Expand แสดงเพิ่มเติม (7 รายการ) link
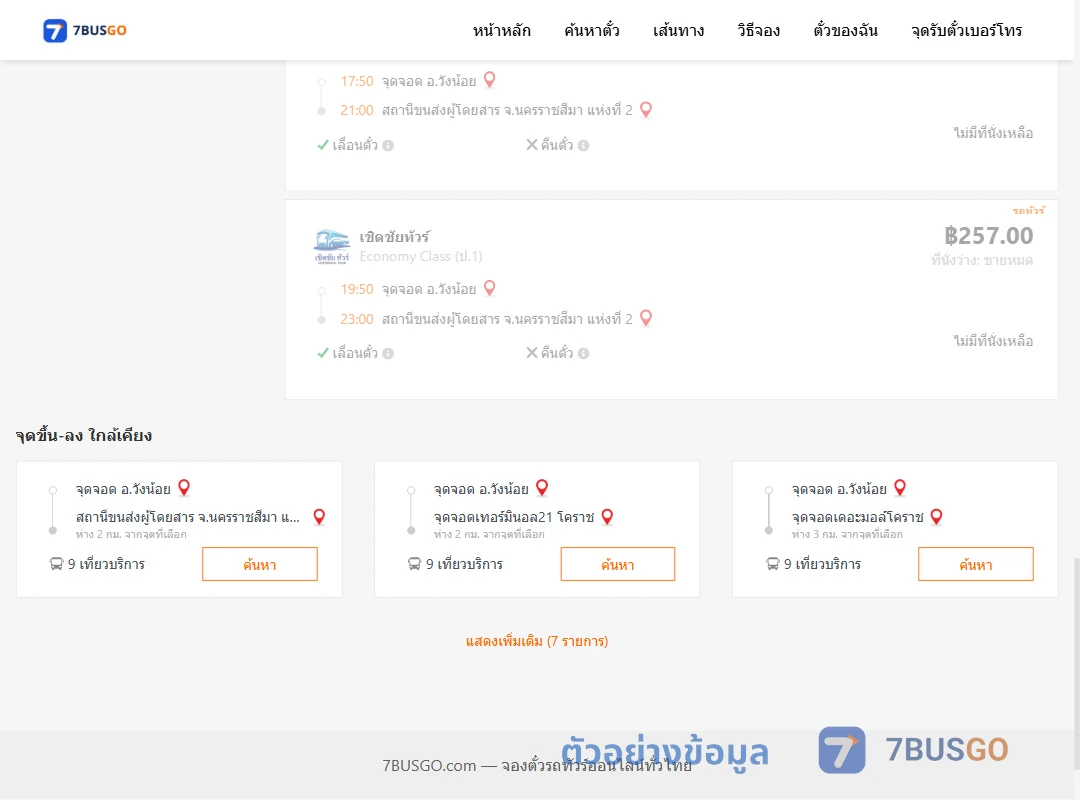Image resolution: width=1080 pixels, height=800 pixels. click(x=537, y=642)
